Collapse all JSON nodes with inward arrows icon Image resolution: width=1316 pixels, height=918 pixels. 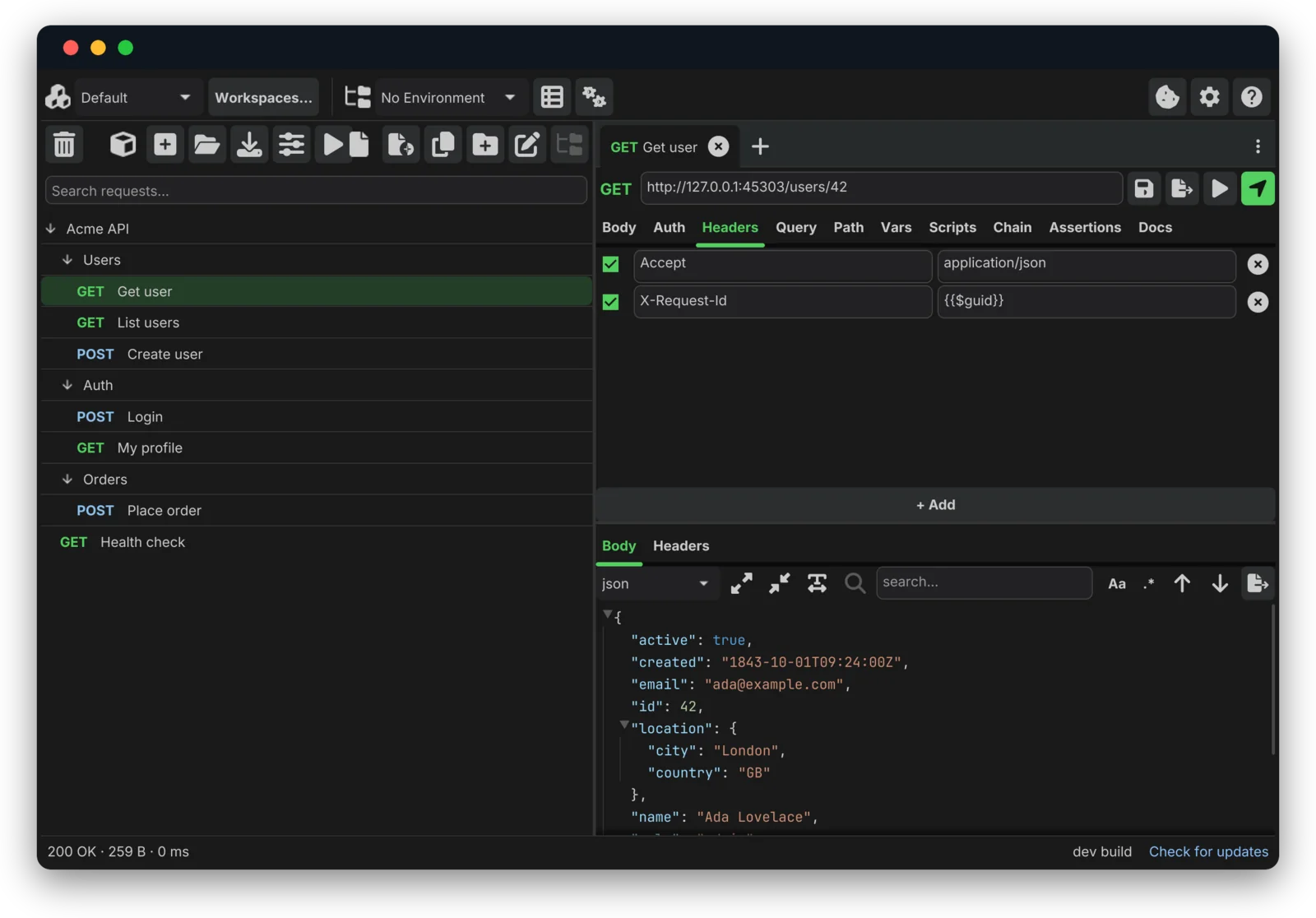tap(779, 583)
